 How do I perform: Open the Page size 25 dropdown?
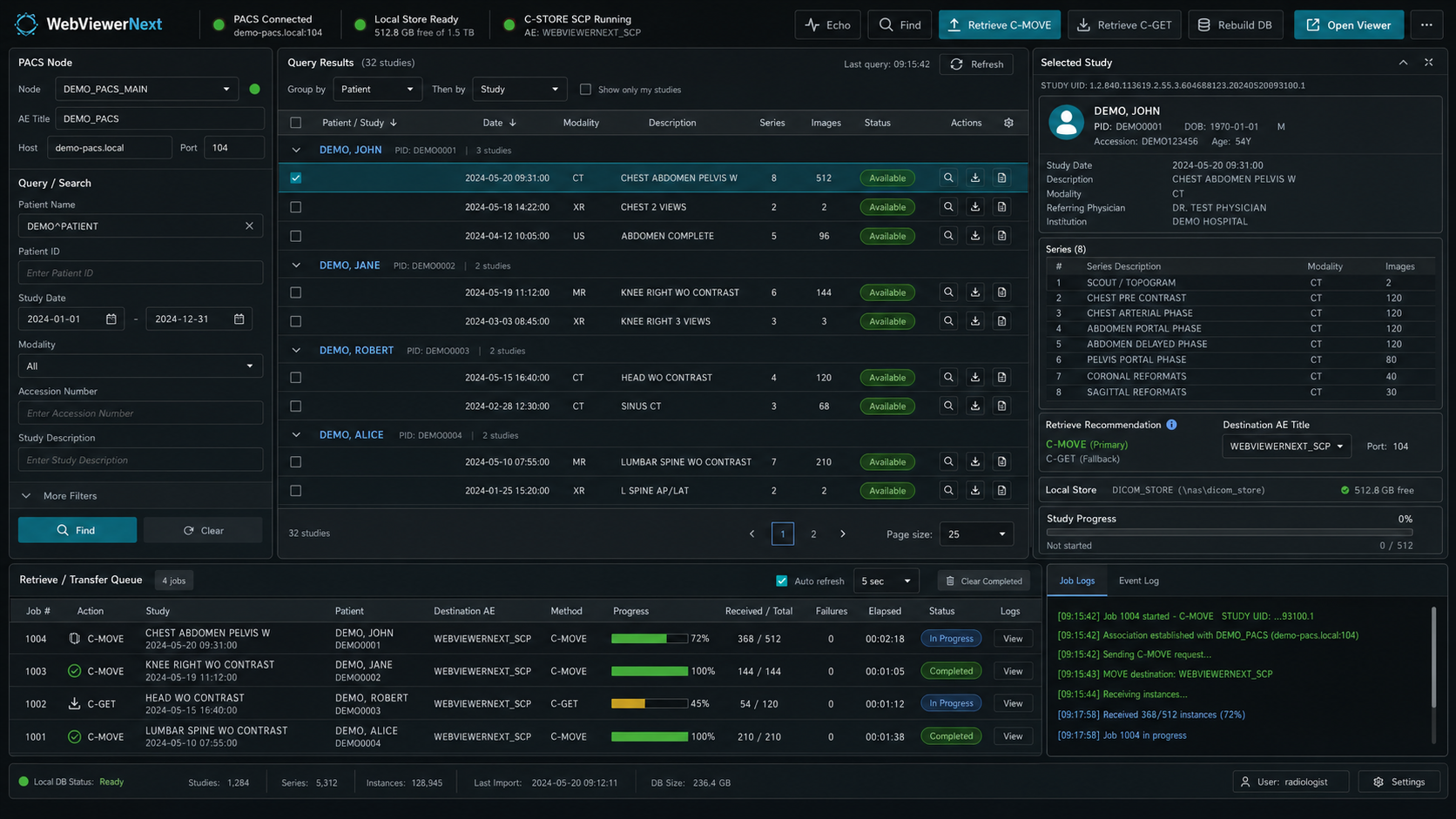[x=976, y=534]
